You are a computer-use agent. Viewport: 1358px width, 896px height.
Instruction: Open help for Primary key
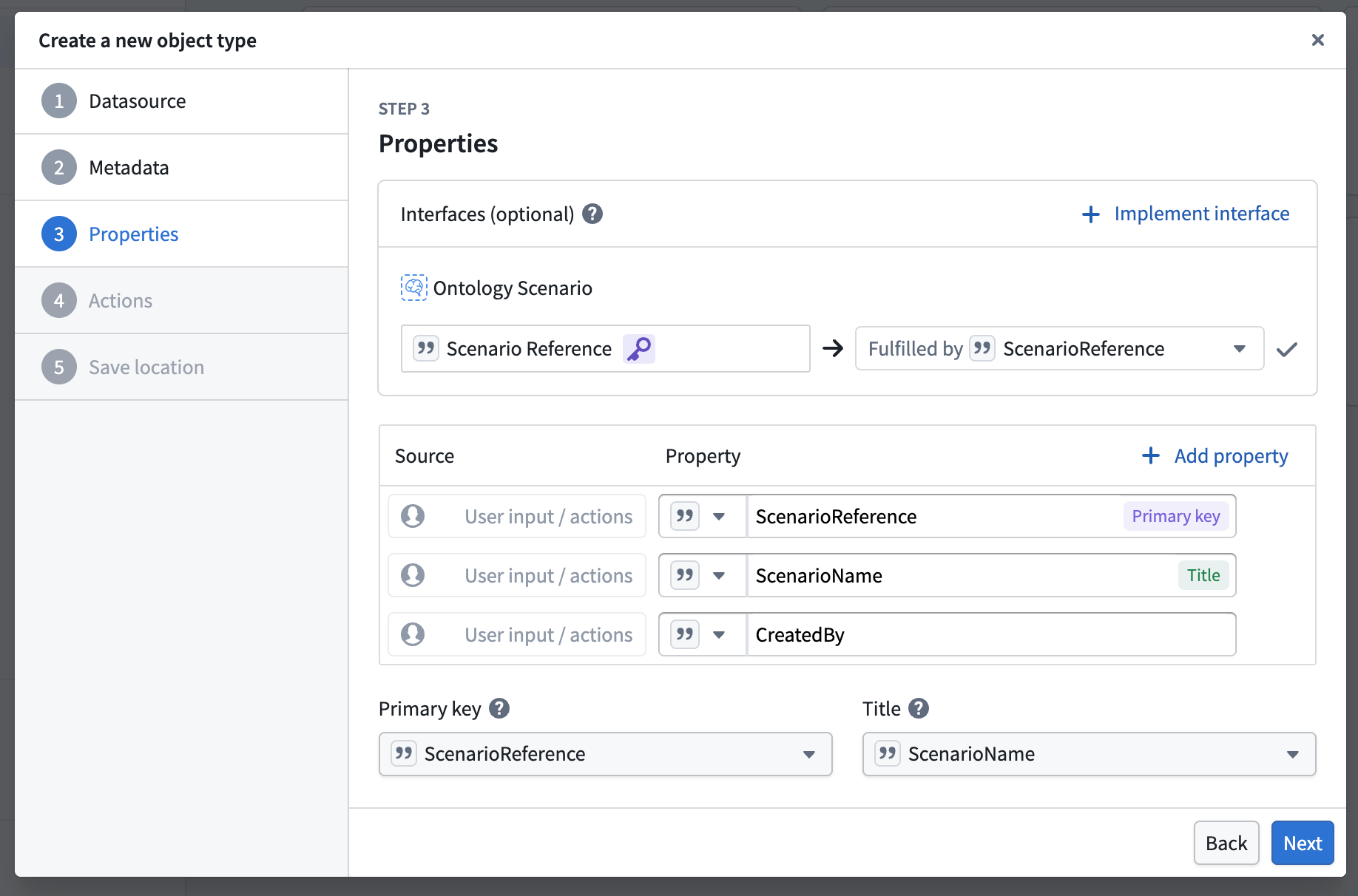499,708
